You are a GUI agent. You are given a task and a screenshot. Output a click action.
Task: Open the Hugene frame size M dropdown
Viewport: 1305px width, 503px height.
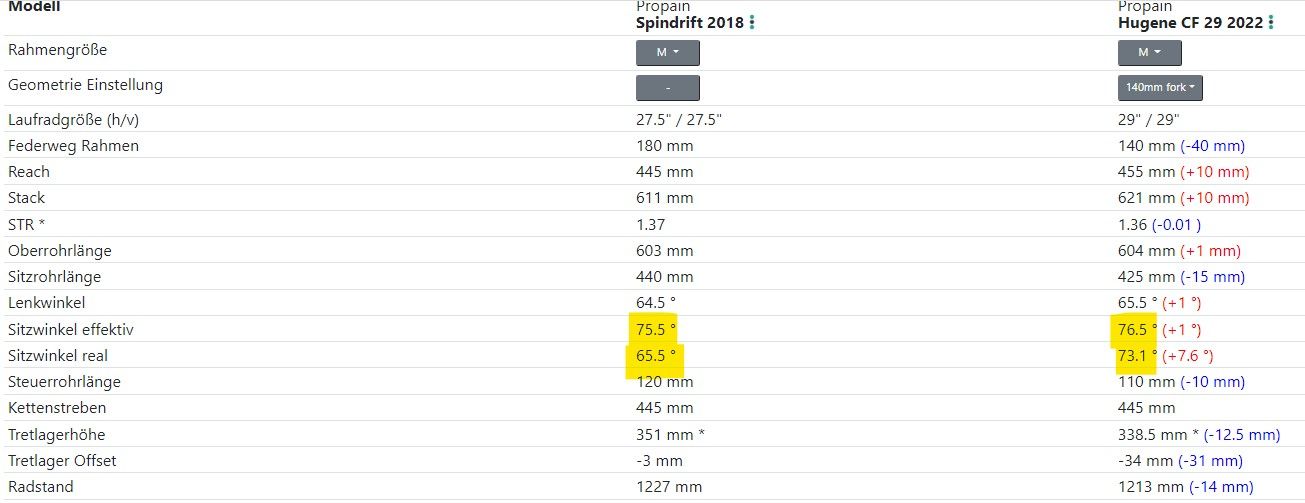[1149, 53]
